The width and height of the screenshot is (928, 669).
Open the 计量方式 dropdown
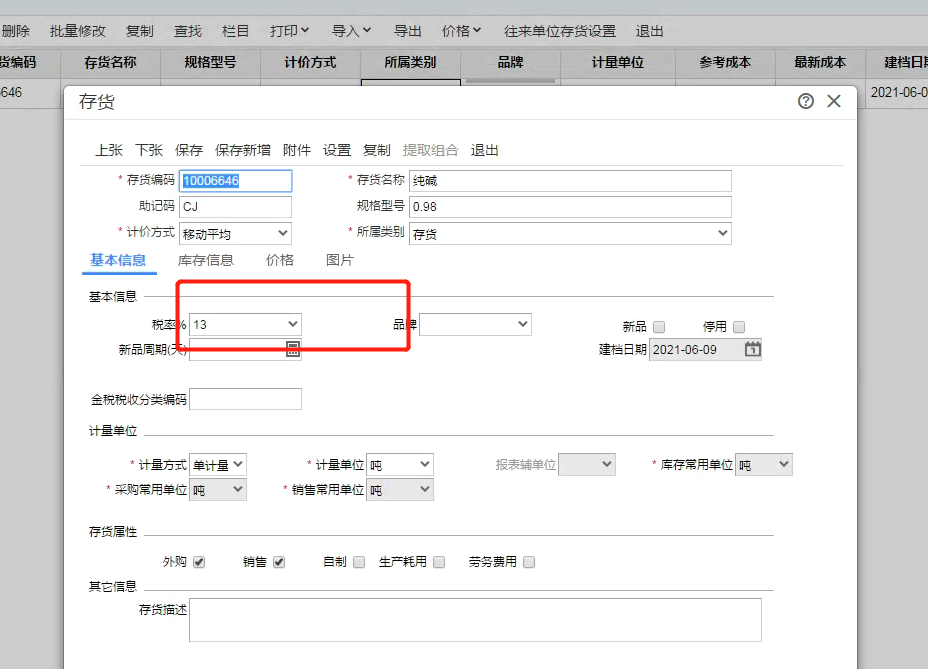tap(218, 465)
